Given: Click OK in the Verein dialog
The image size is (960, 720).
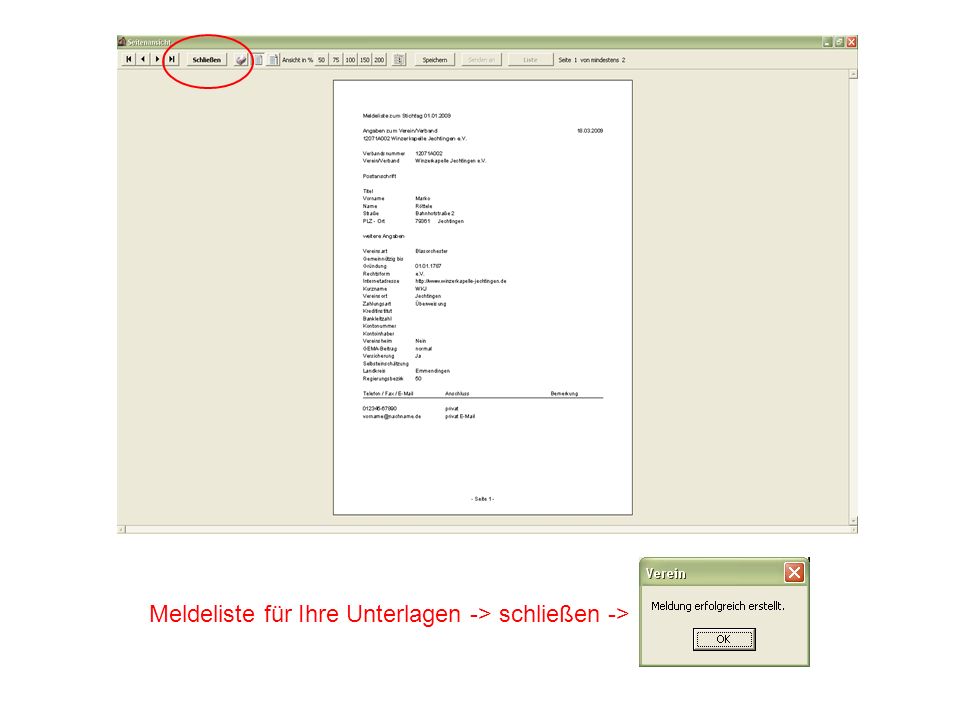Looking at the screenshot, I should 724,639.
